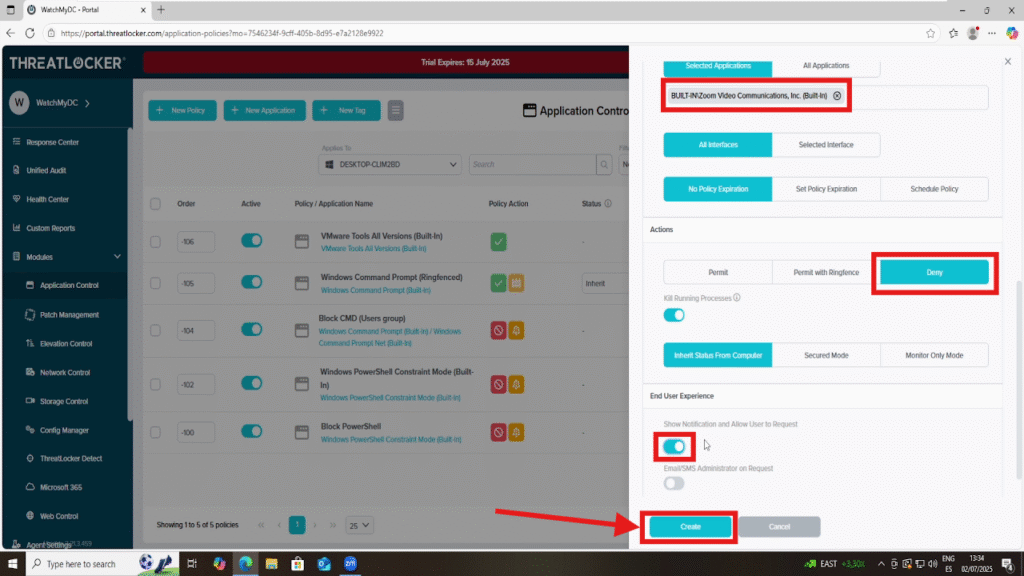This screenshot has height=576, width=1024.
Task: Open Custom Reports sidebar item
Action: tap(50, 228)
